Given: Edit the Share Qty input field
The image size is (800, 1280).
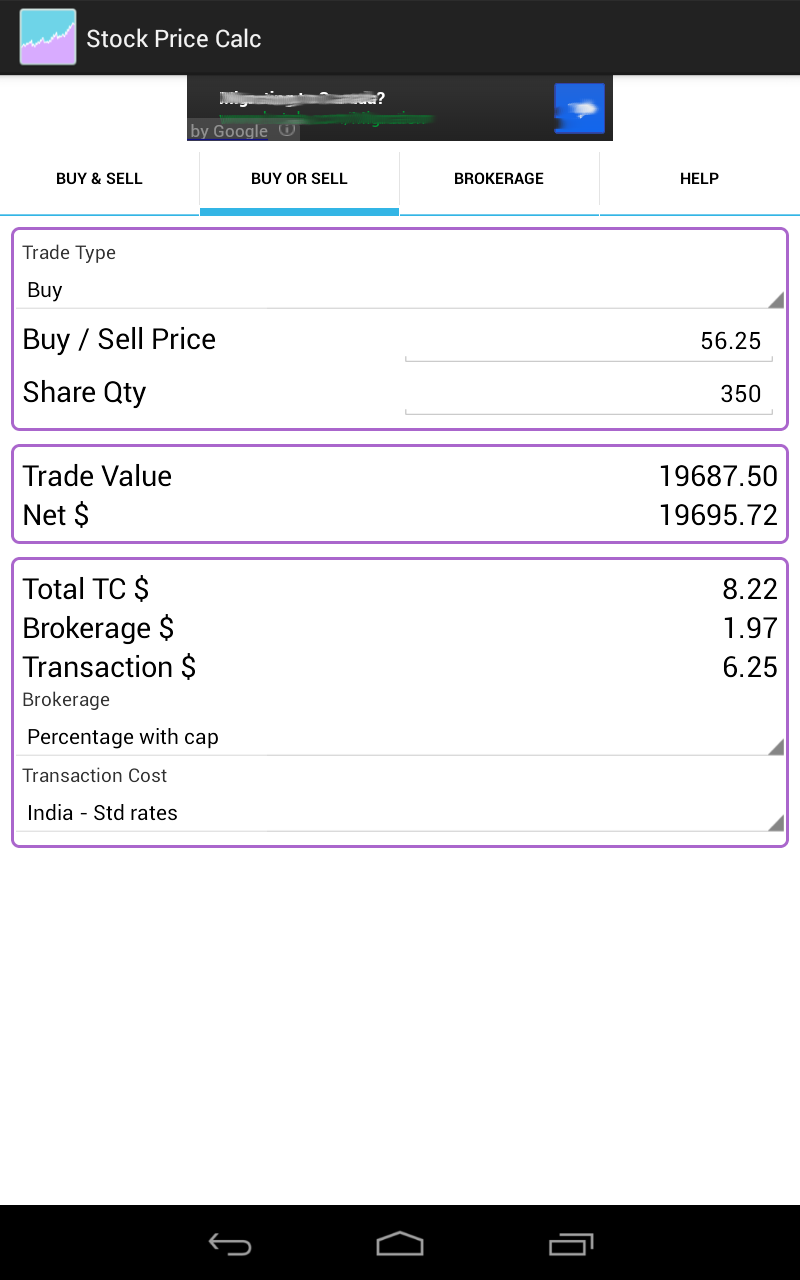Looking at the screenshot, I should pyautogui.click(x=588, y=394).
